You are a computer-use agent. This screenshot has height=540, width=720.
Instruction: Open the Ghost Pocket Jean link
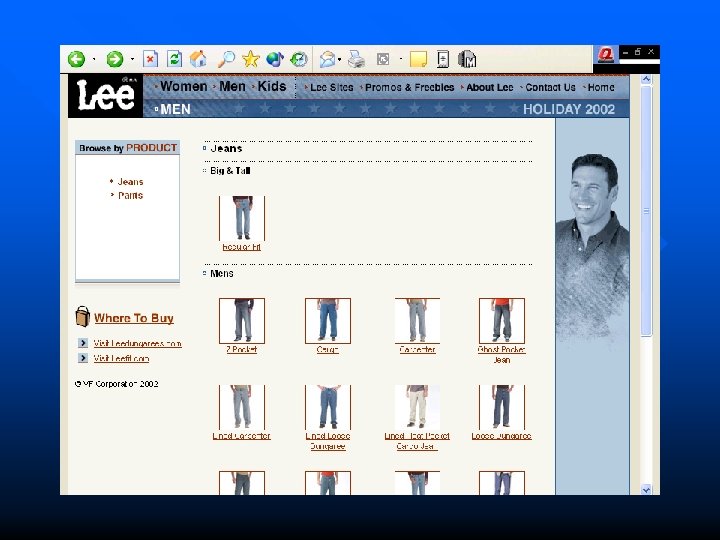tap(501, 354)
